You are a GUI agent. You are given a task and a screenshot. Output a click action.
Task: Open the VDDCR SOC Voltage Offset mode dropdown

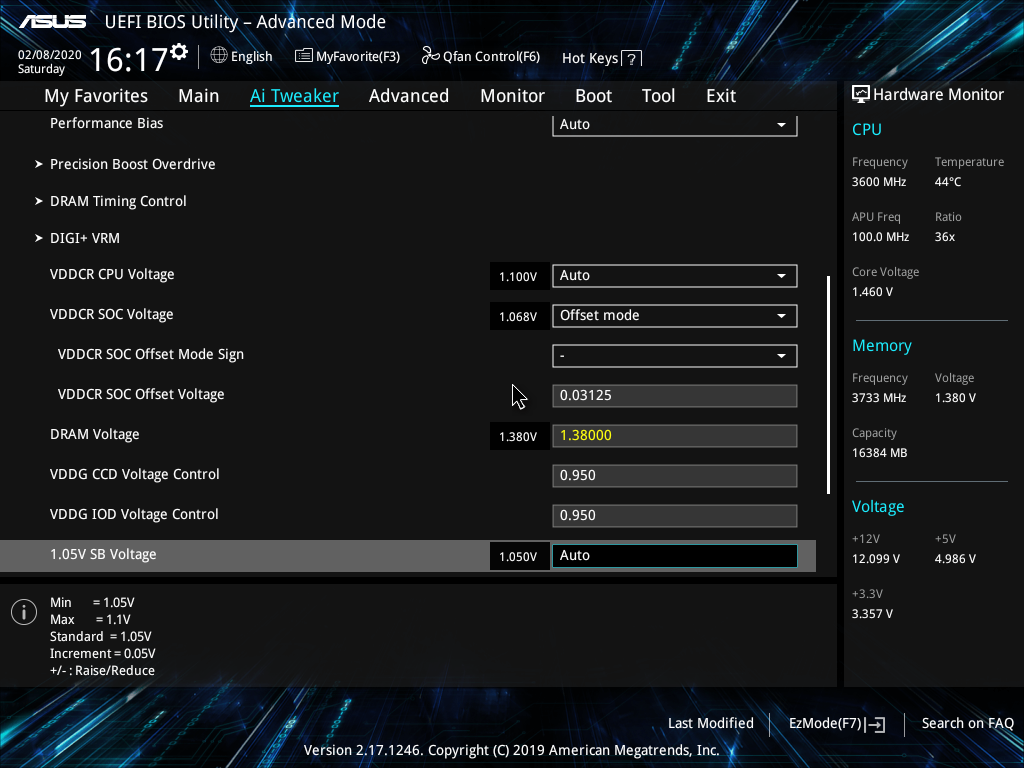[x=675, y=315]
